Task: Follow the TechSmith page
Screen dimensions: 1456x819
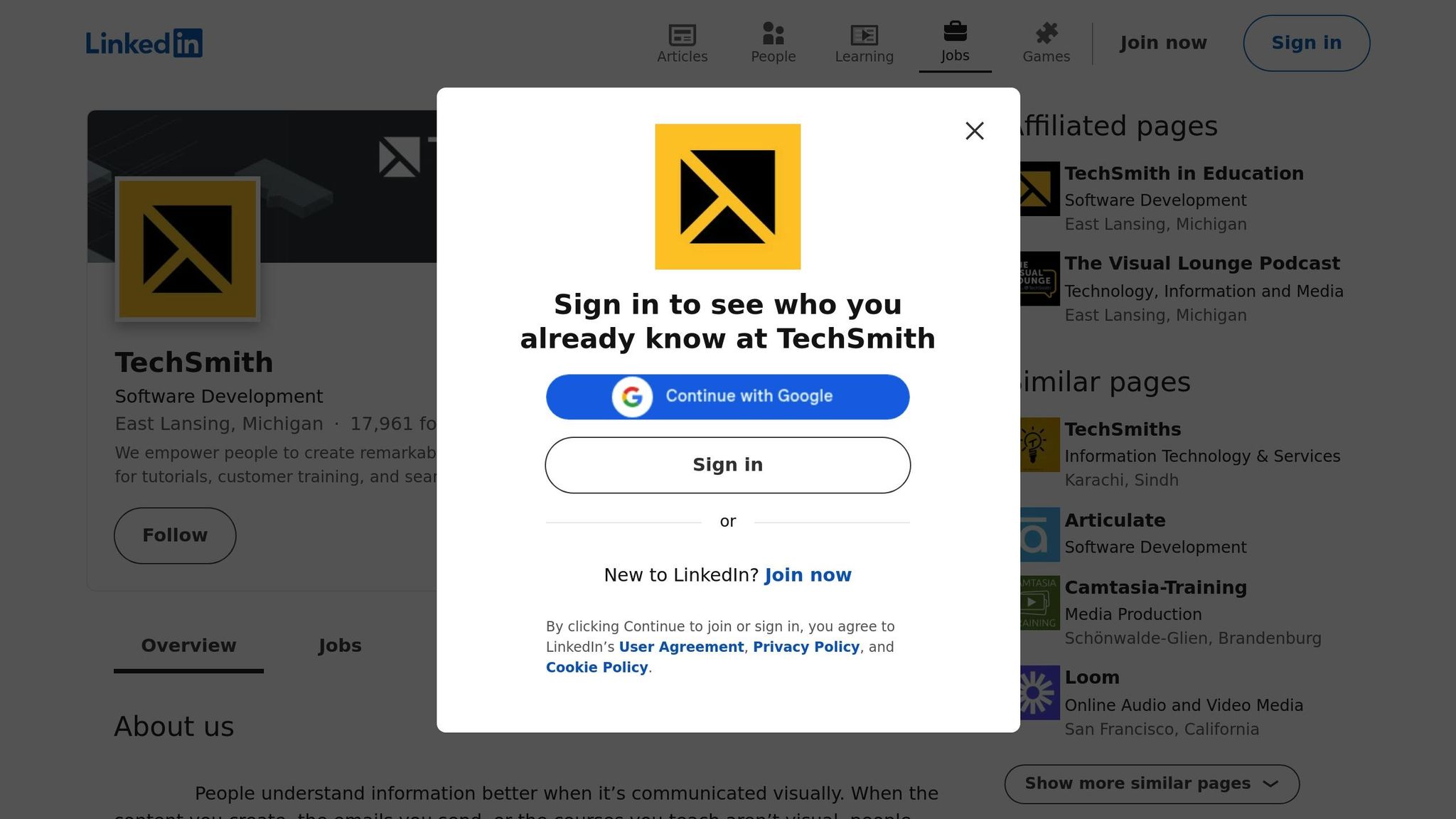Action: [175, 535]
